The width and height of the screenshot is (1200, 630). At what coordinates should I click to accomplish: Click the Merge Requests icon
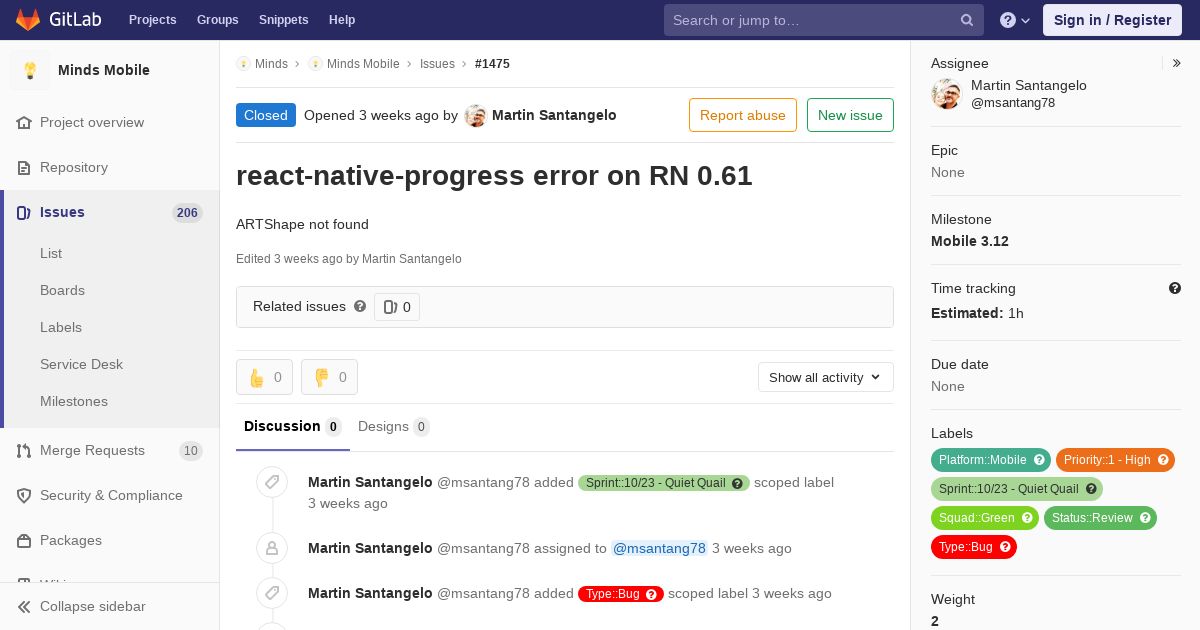point(24,450)
